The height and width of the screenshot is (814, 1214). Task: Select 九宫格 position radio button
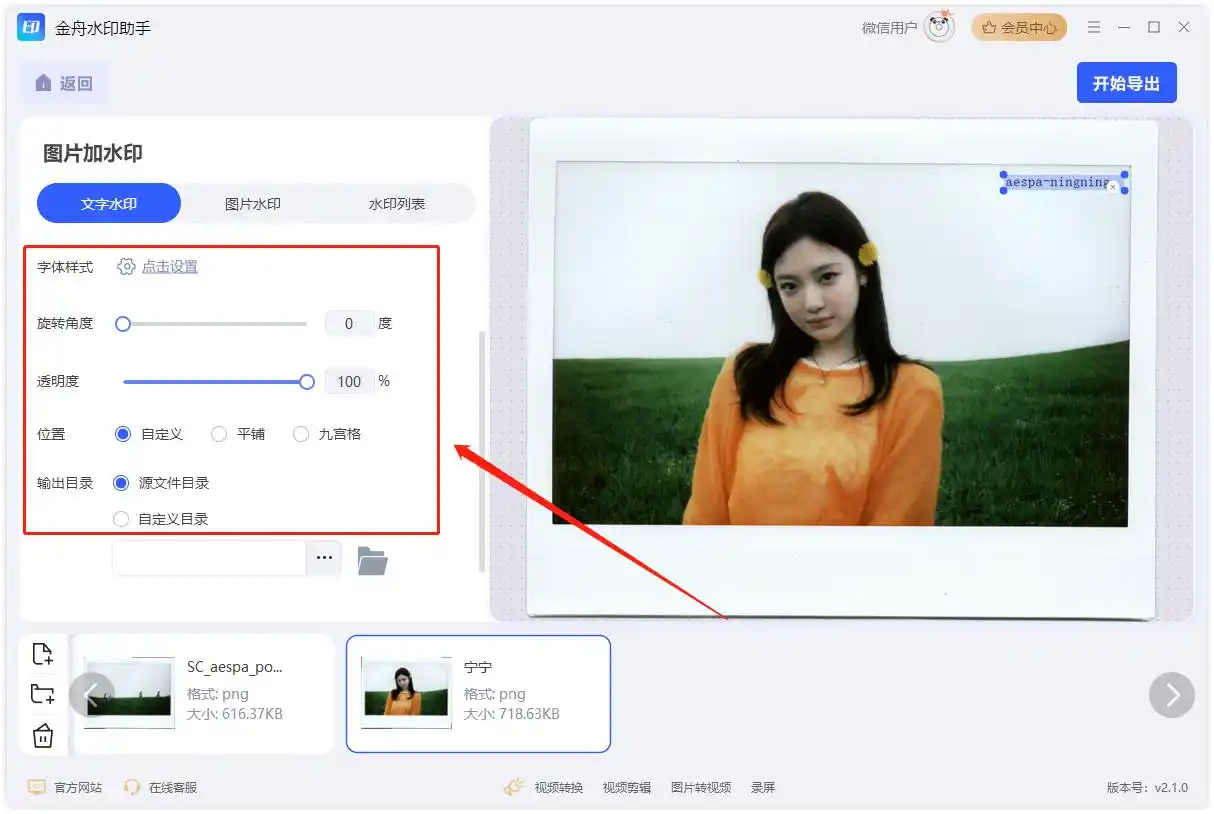pos(301,434)
